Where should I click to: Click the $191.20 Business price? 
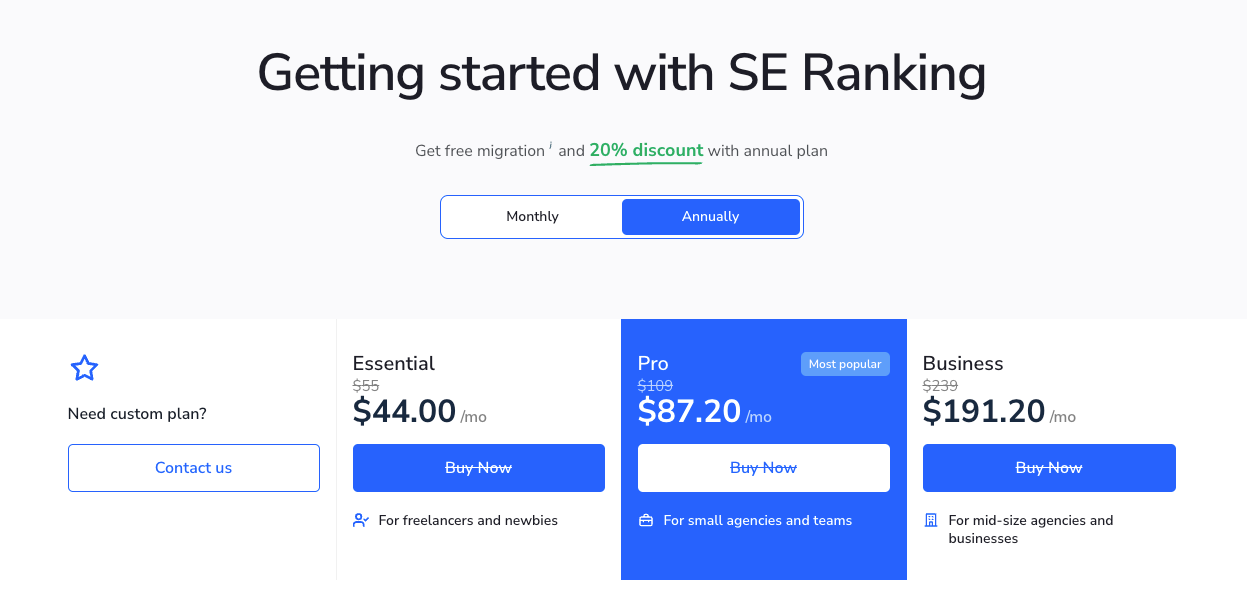(984, 411)
